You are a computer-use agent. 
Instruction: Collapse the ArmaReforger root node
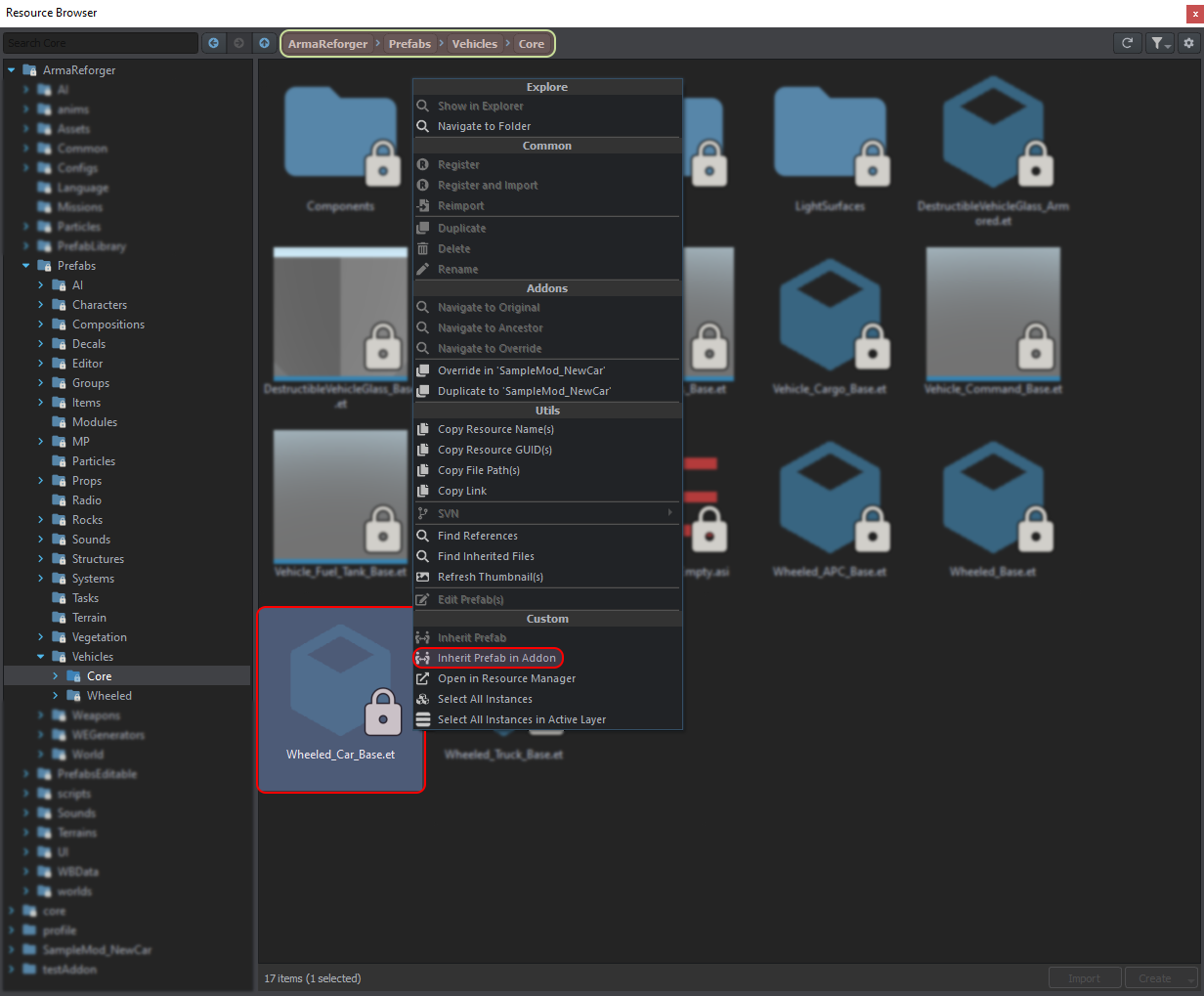point(12,70)
